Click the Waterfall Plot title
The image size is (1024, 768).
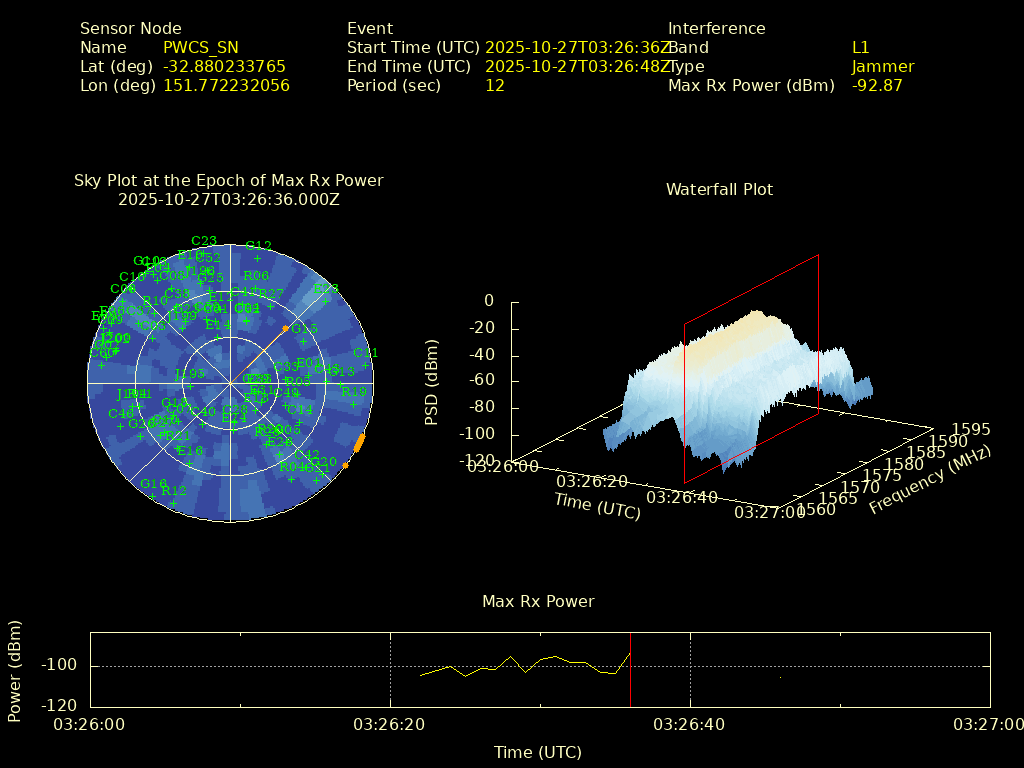tap(719, 189)
